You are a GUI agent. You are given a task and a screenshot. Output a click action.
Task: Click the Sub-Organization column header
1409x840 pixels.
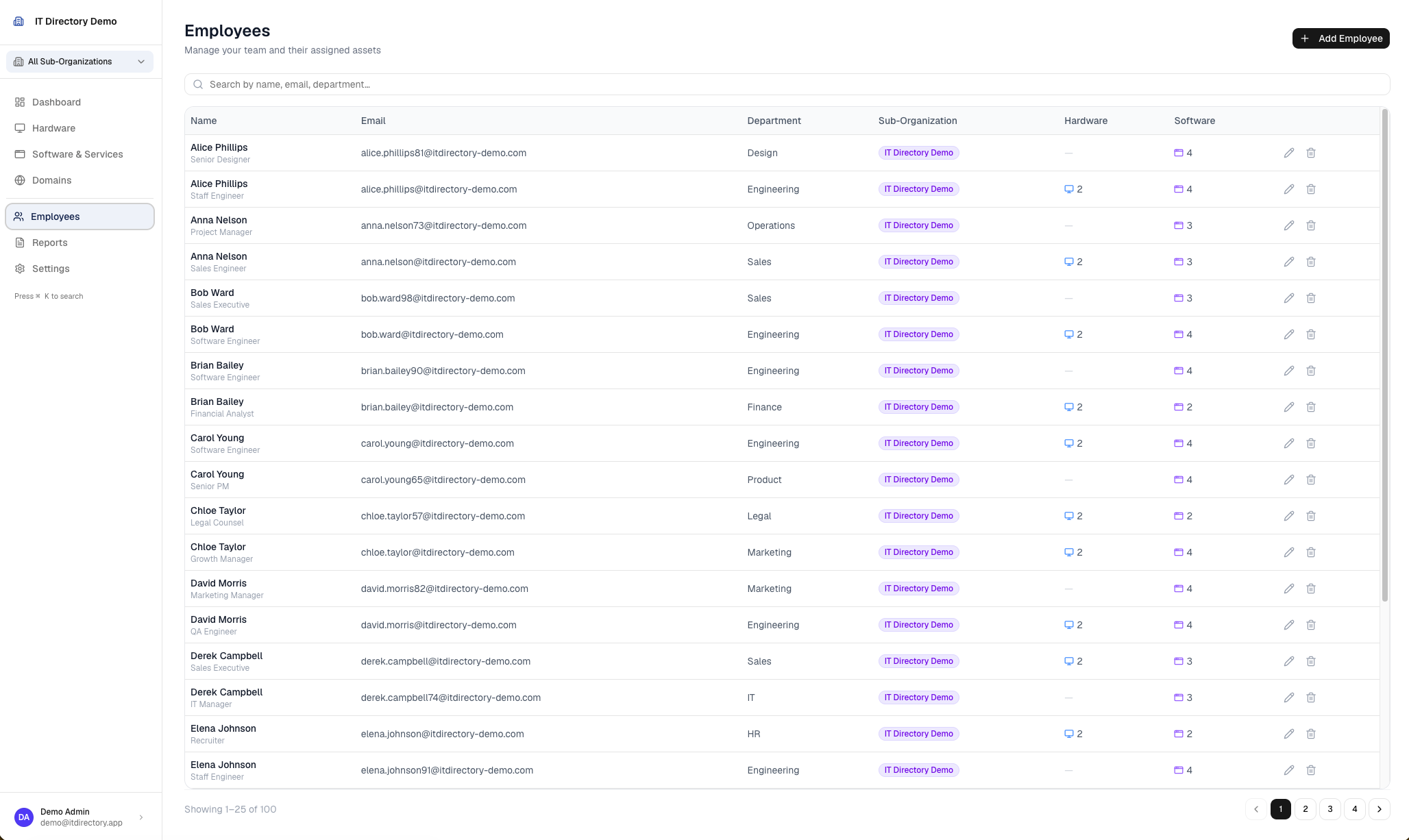point(918,121)
